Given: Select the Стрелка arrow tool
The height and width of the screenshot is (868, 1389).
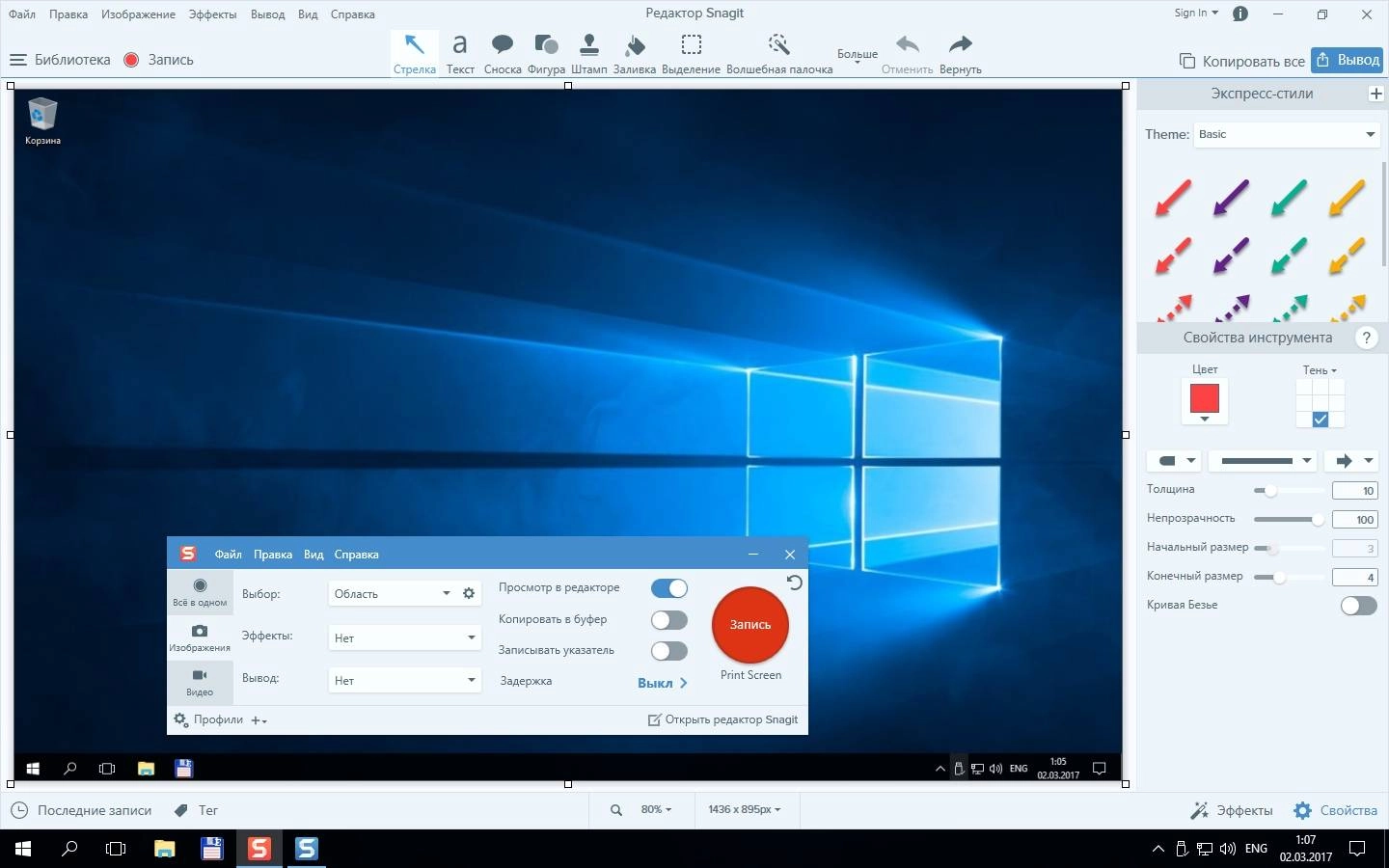Looking at the screenshot, I should tap(415, 53).
